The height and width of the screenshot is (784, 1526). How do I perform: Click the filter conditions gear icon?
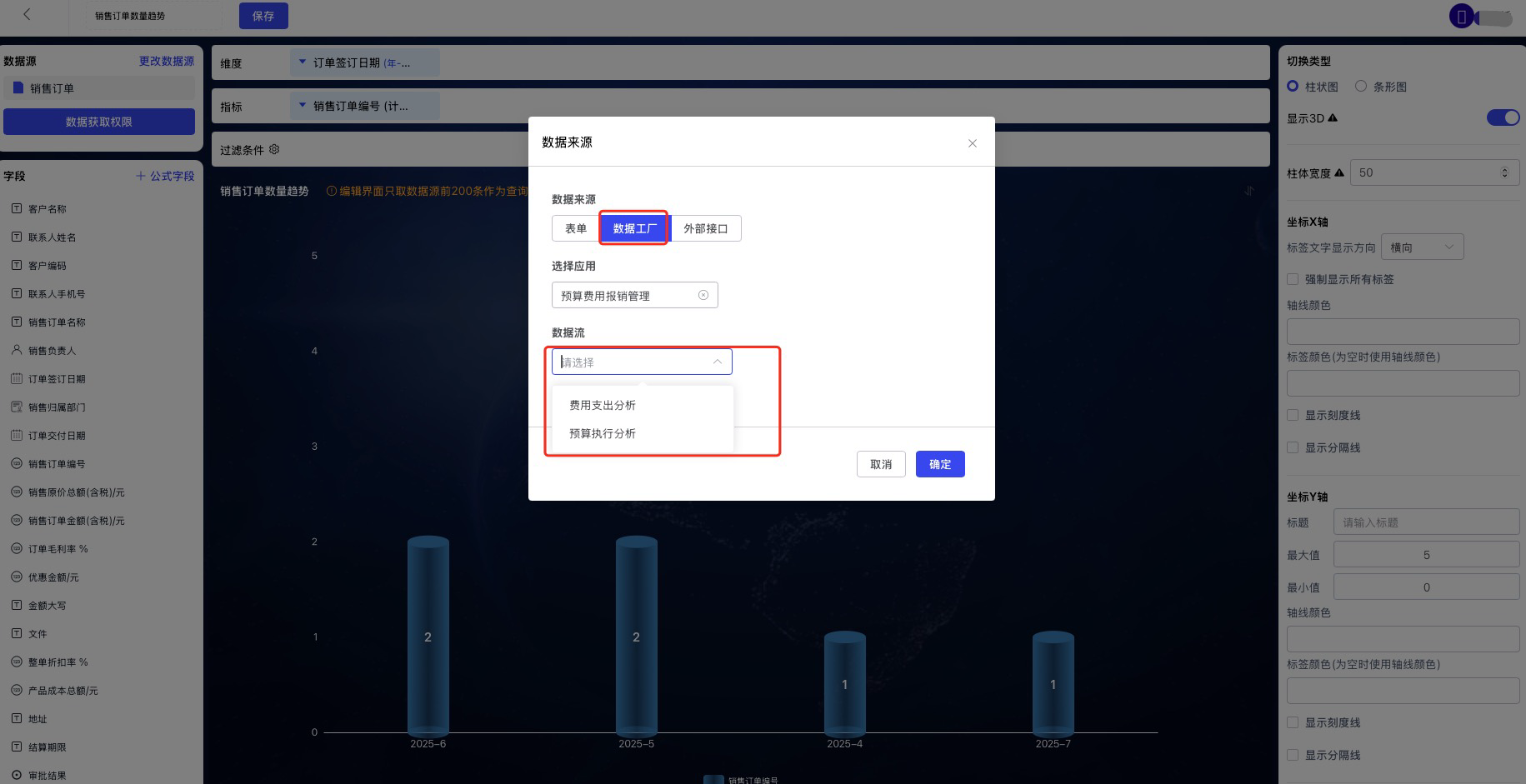(x=274, y=150)
